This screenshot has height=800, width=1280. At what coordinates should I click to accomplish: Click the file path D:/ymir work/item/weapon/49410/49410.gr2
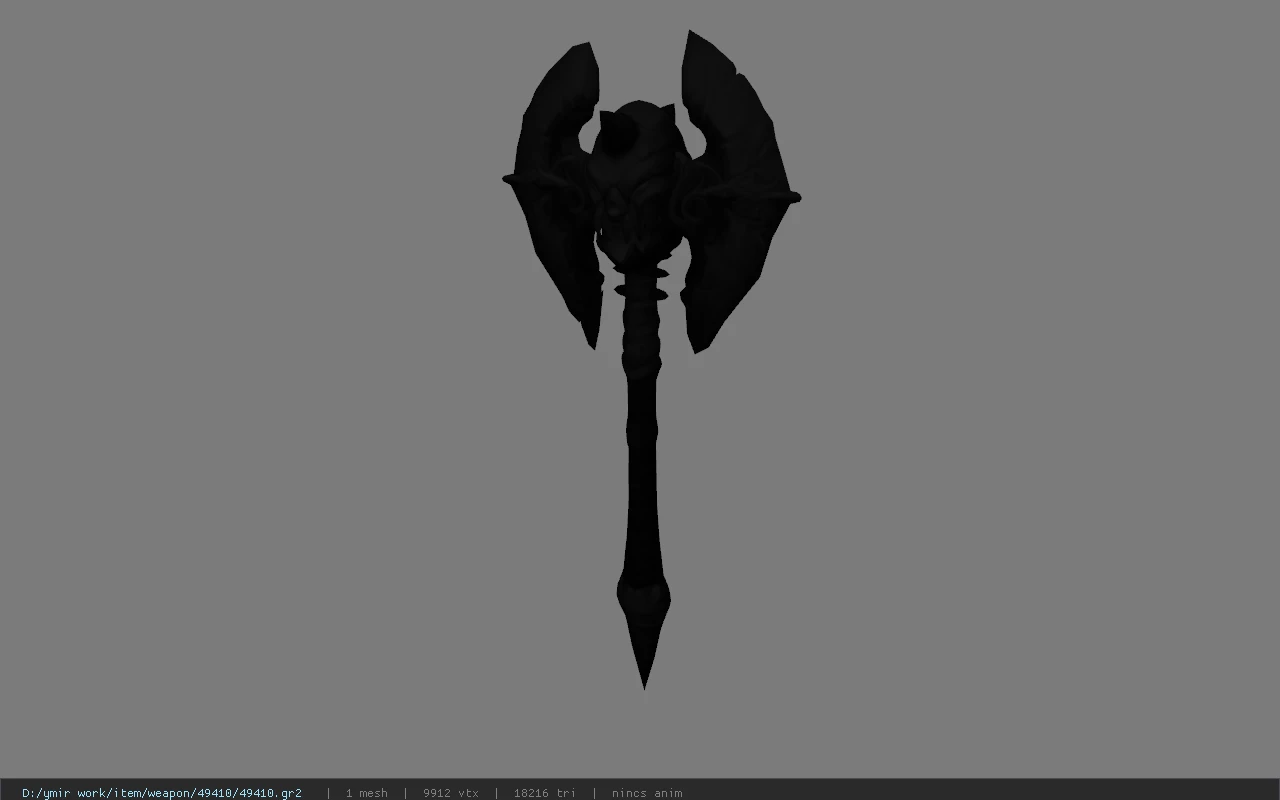pos(162,793)
